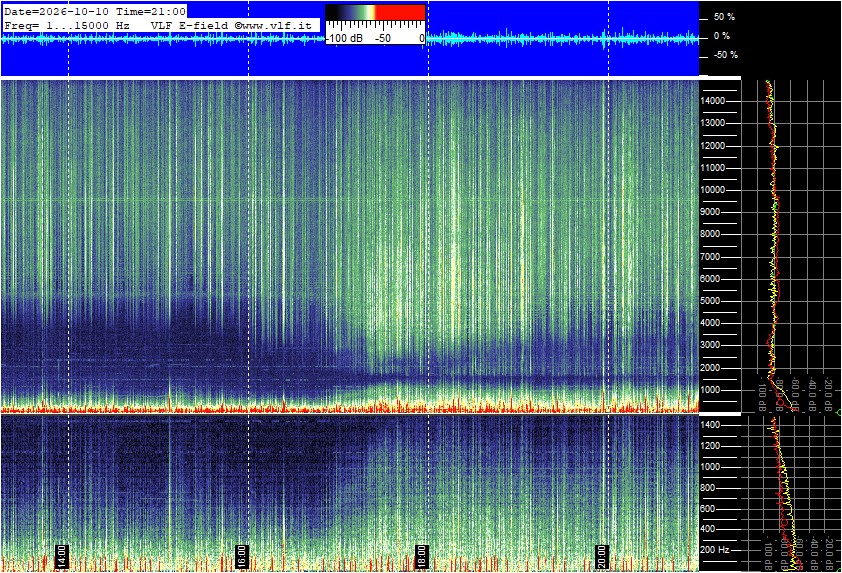842x573 pixels.
Task: Click the 10000 frequency axis tick
Action: tap(713, 190)
